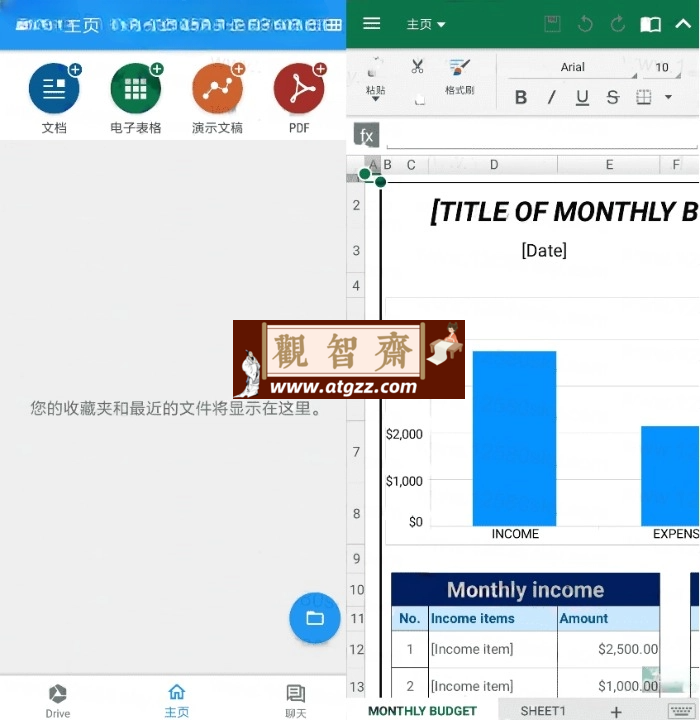Open the Drive tab
The image size is (700, 720).
(x=58, y=701)
